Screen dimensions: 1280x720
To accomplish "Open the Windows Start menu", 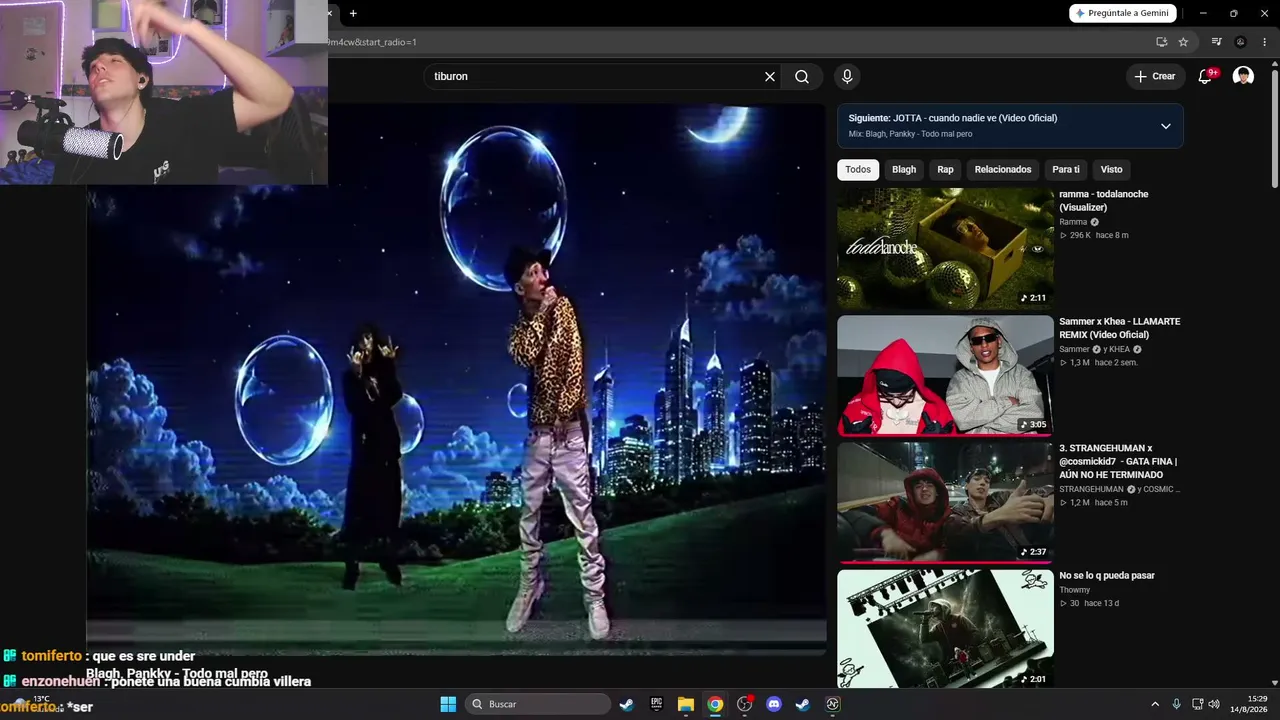I will [448, 704].
